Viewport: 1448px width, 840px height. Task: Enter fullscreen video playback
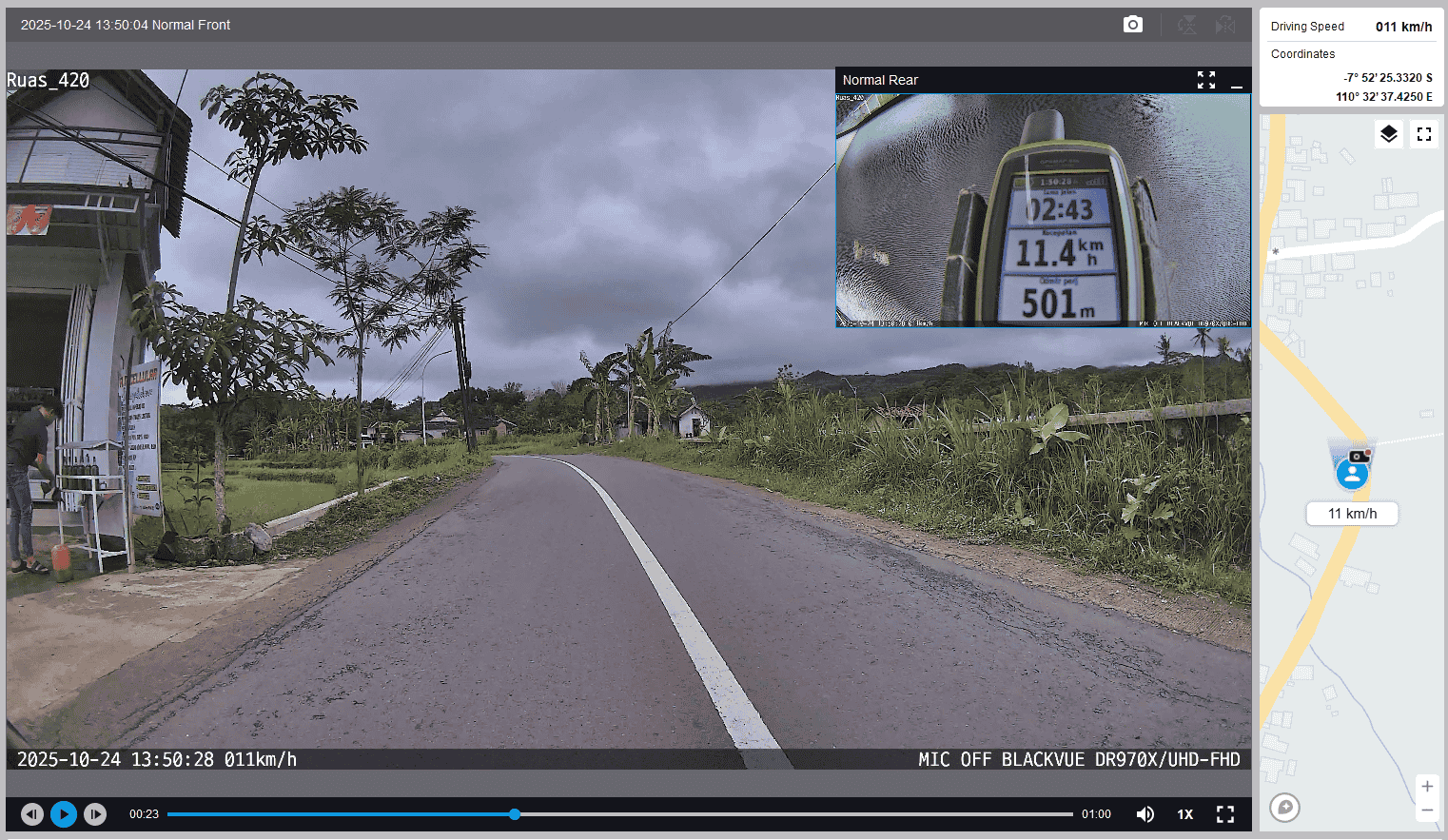(x=1225, y=814)
